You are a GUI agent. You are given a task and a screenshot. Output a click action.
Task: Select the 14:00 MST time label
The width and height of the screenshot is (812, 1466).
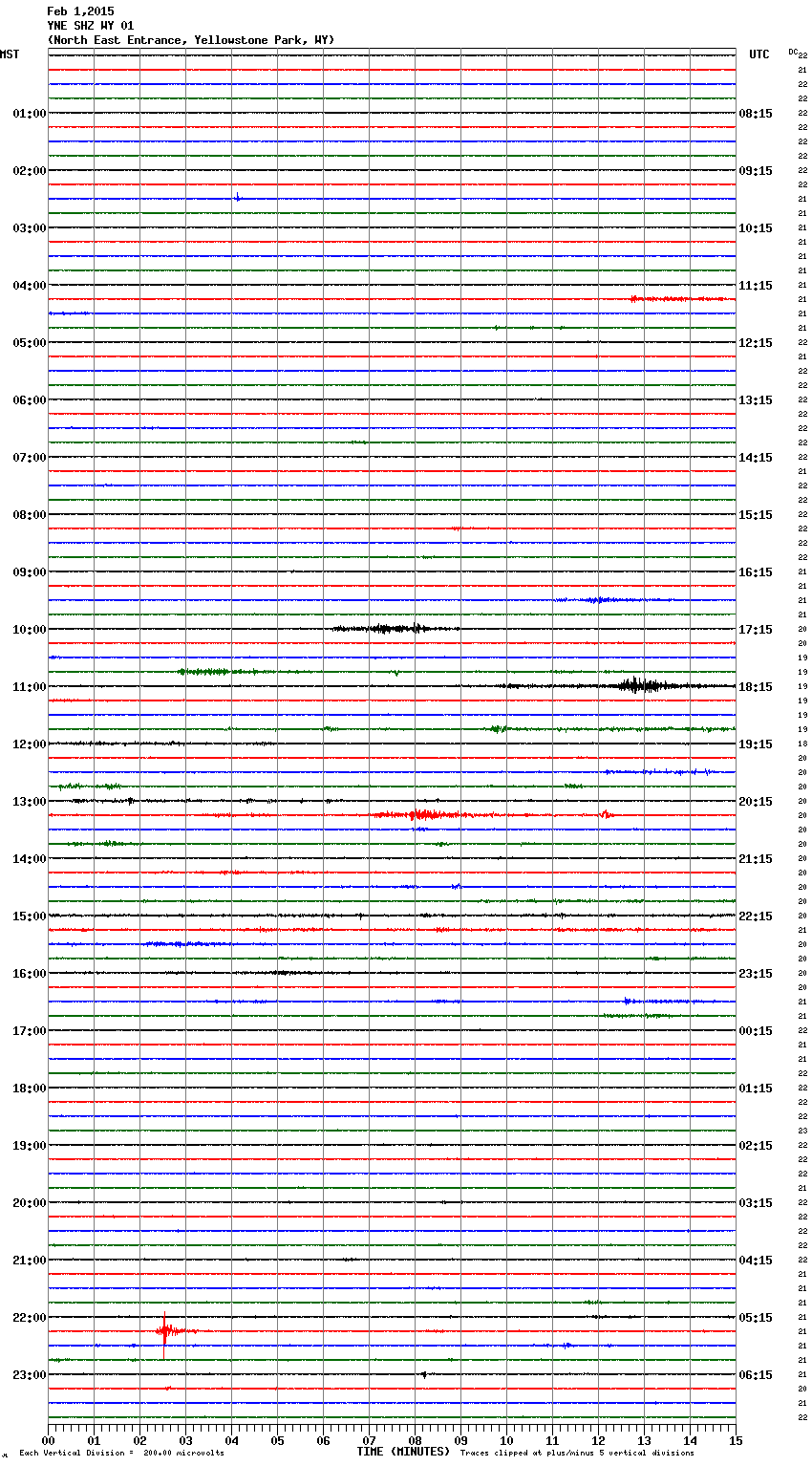[x=30, y=859]
